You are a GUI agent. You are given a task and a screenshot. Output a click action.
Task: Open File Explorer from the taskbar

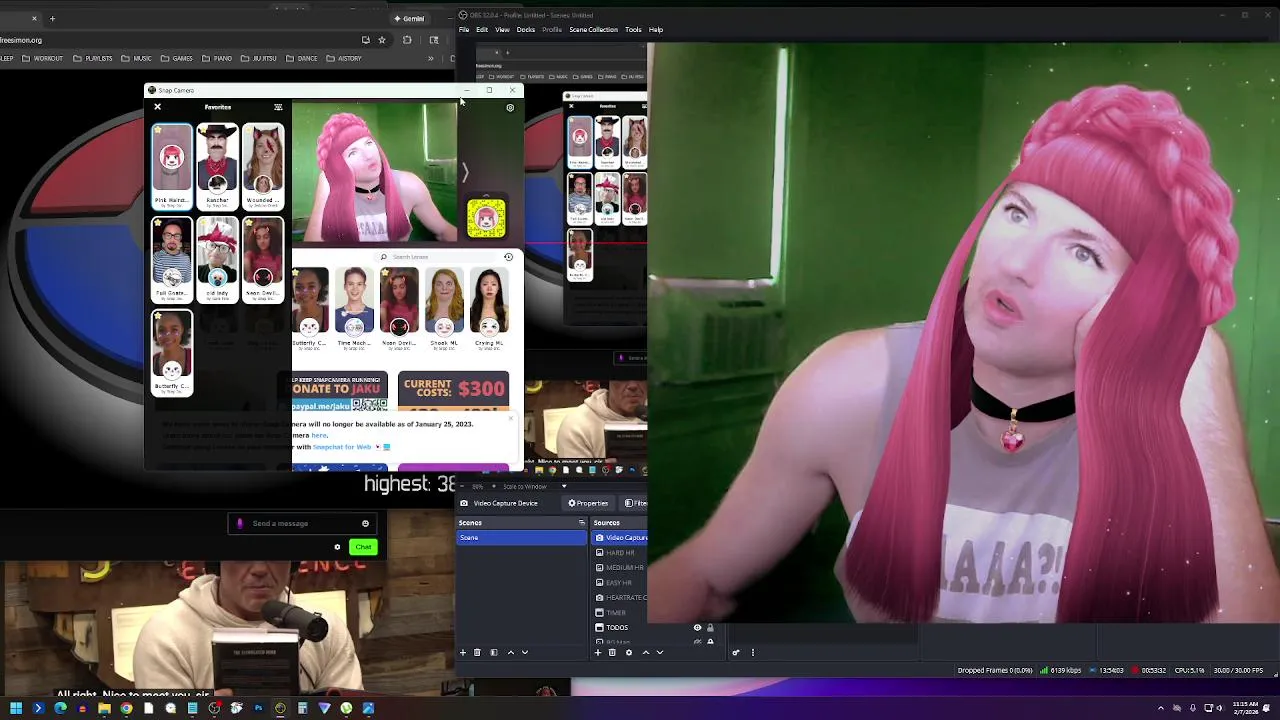[x=104, y=708]
